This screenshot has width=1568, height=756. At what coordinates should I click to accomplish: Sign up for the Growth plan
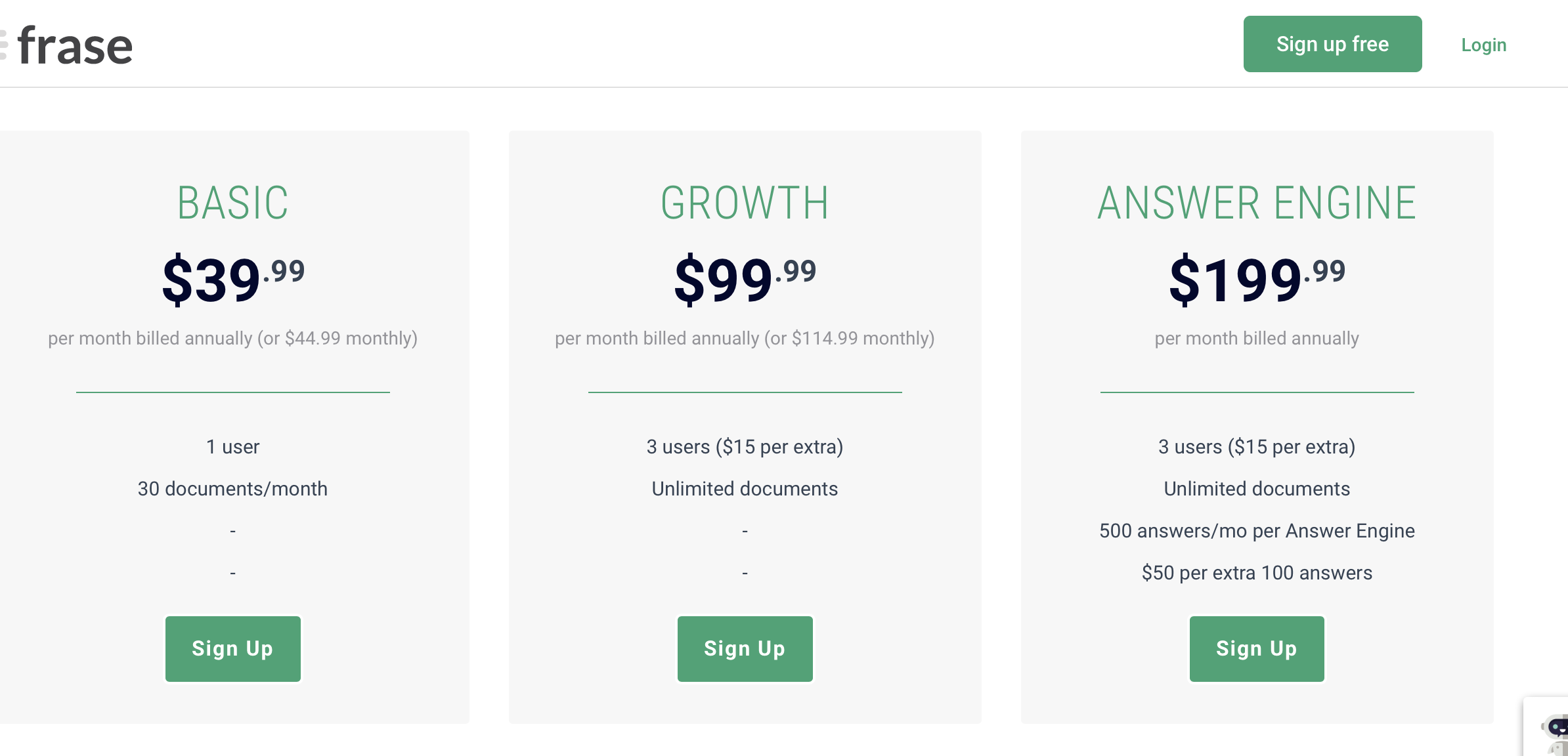click(x=745, y=648)
